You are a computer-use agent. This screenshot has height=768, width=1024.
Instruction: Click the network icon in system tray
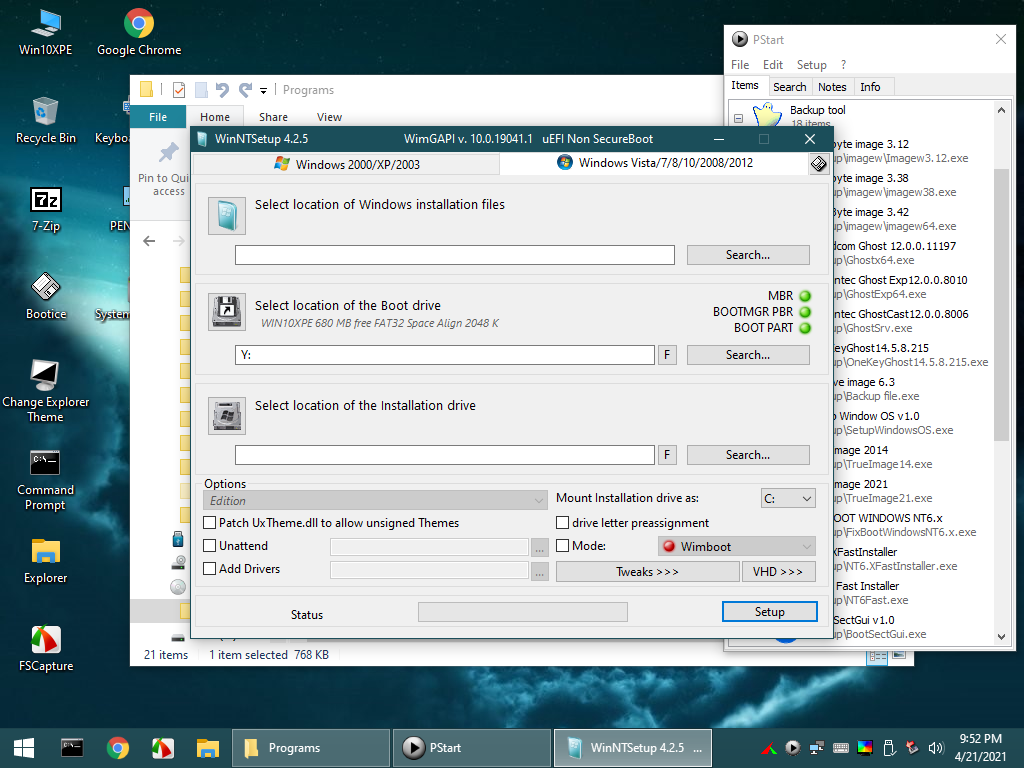816,748
